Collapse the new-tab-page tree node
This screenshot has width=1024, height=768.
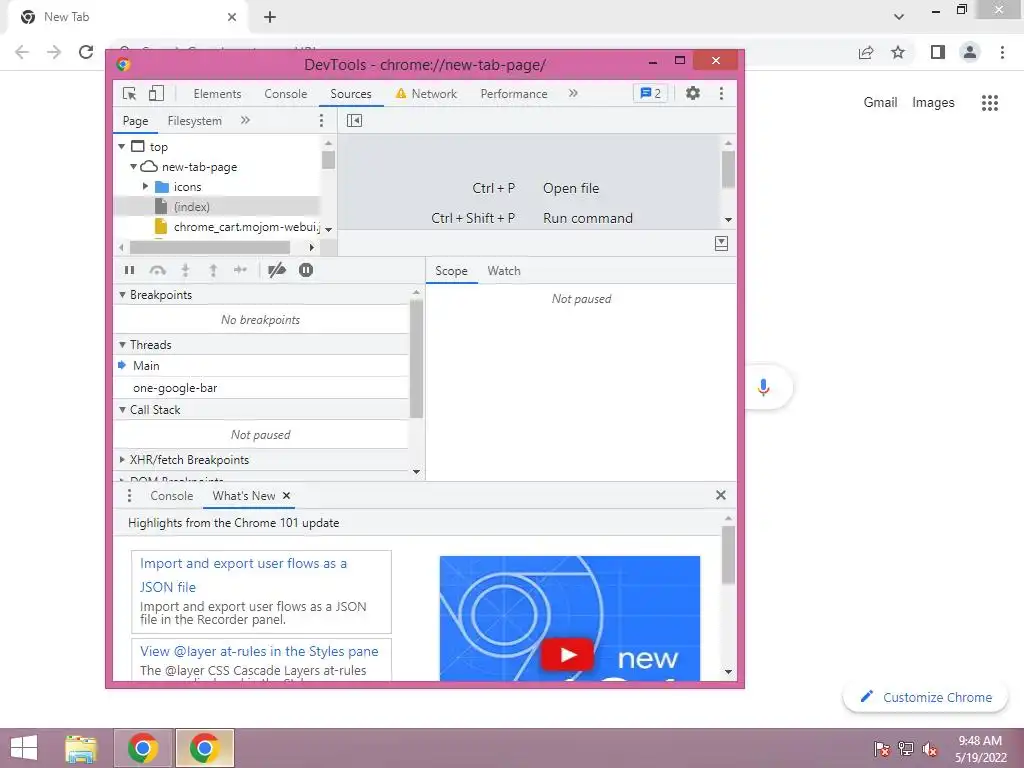coord(133,167)
